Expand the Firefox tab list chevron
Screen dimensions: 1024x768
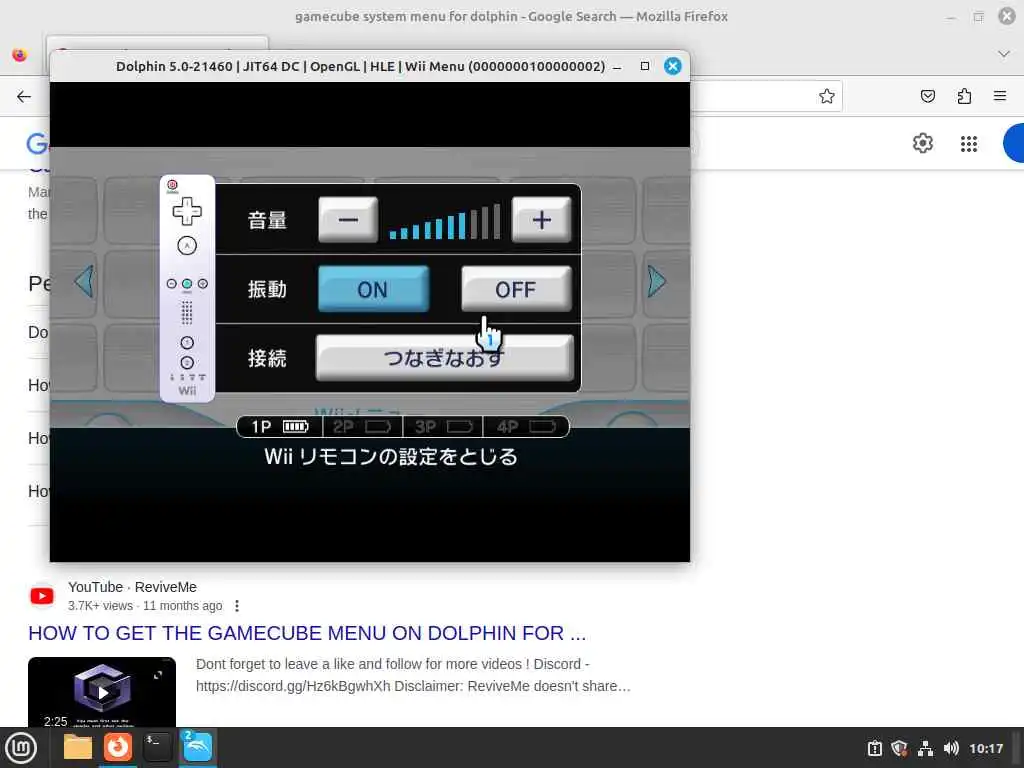1004,54
